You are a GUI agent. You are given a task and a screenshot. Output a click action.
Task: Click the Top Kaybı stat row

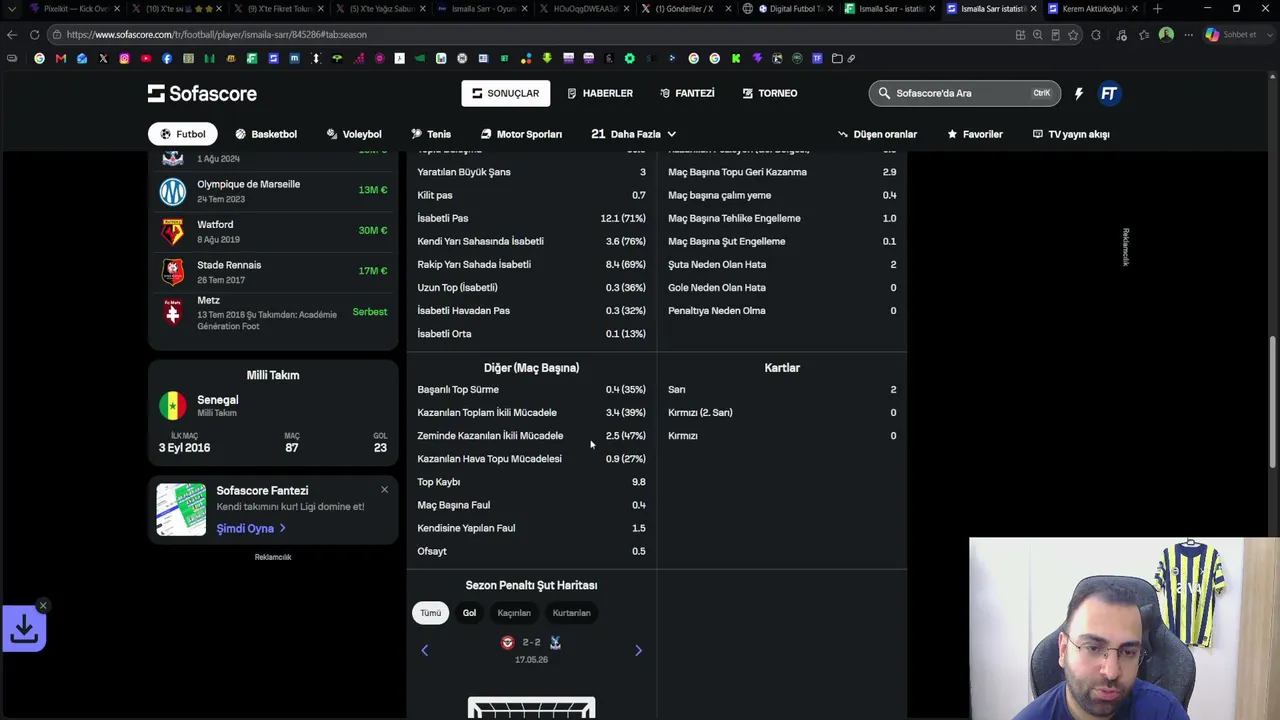531,482
